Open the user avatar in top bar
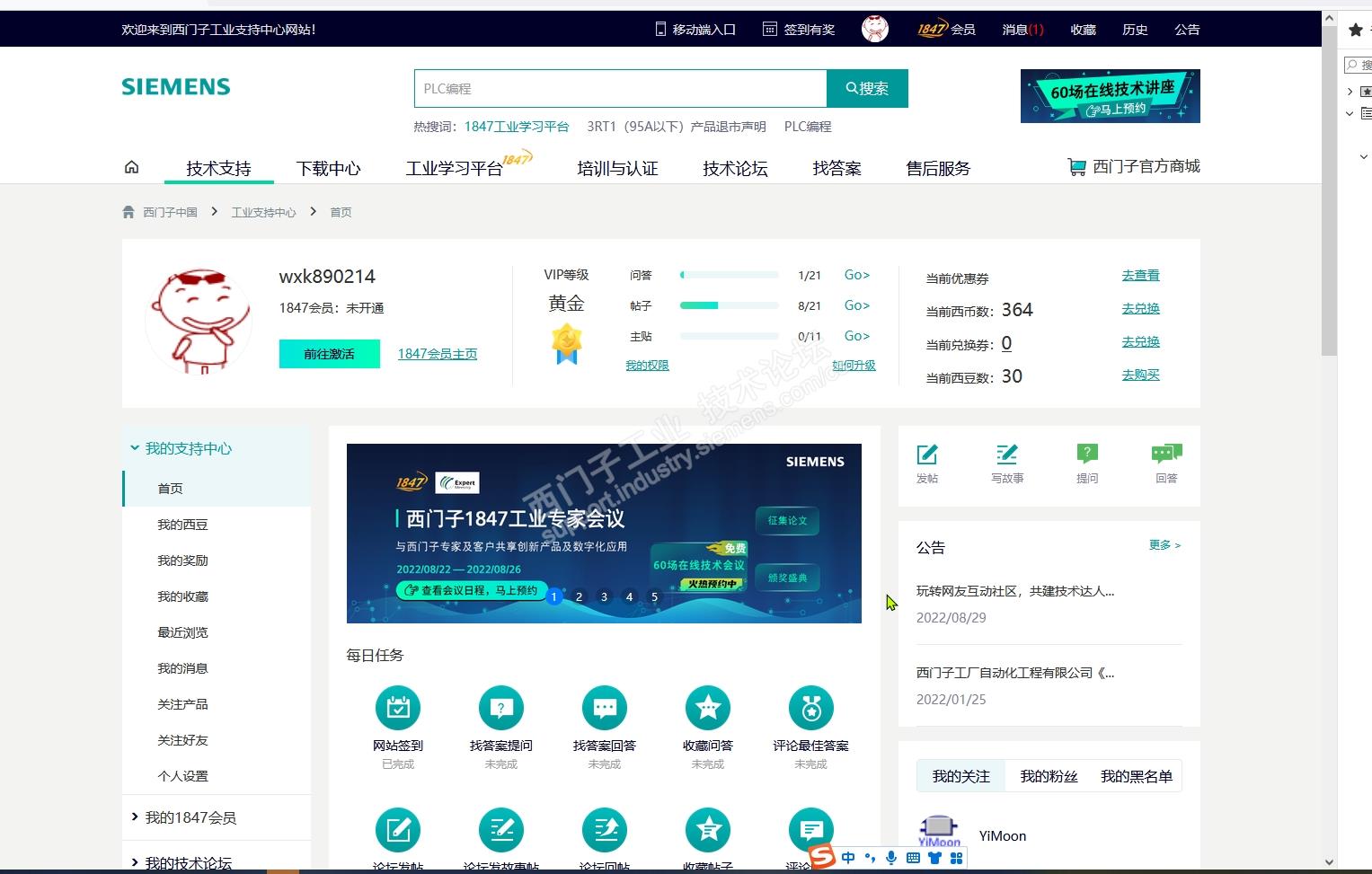Image resolution: width=1372 pixels, height=874 pixels. click(875, 29)
